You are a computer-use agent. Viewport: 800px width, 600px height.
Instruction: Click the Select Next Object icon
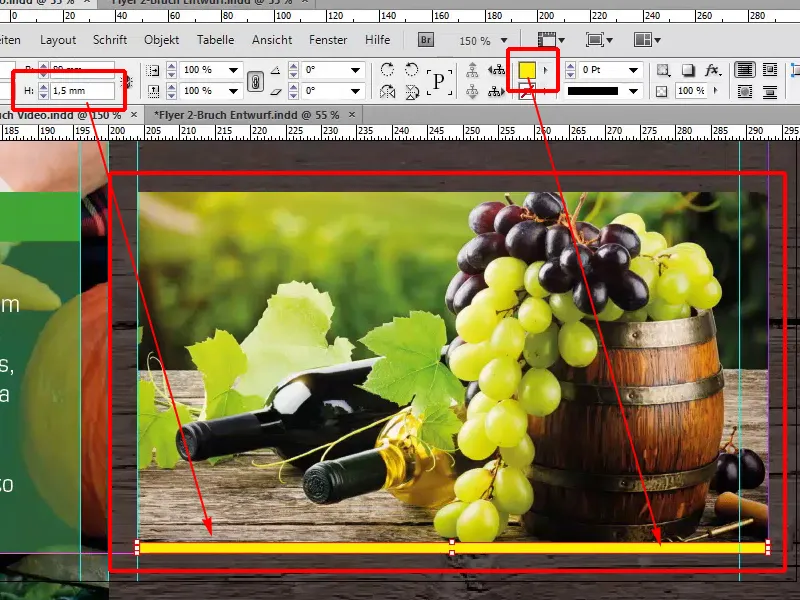point(496,91)
